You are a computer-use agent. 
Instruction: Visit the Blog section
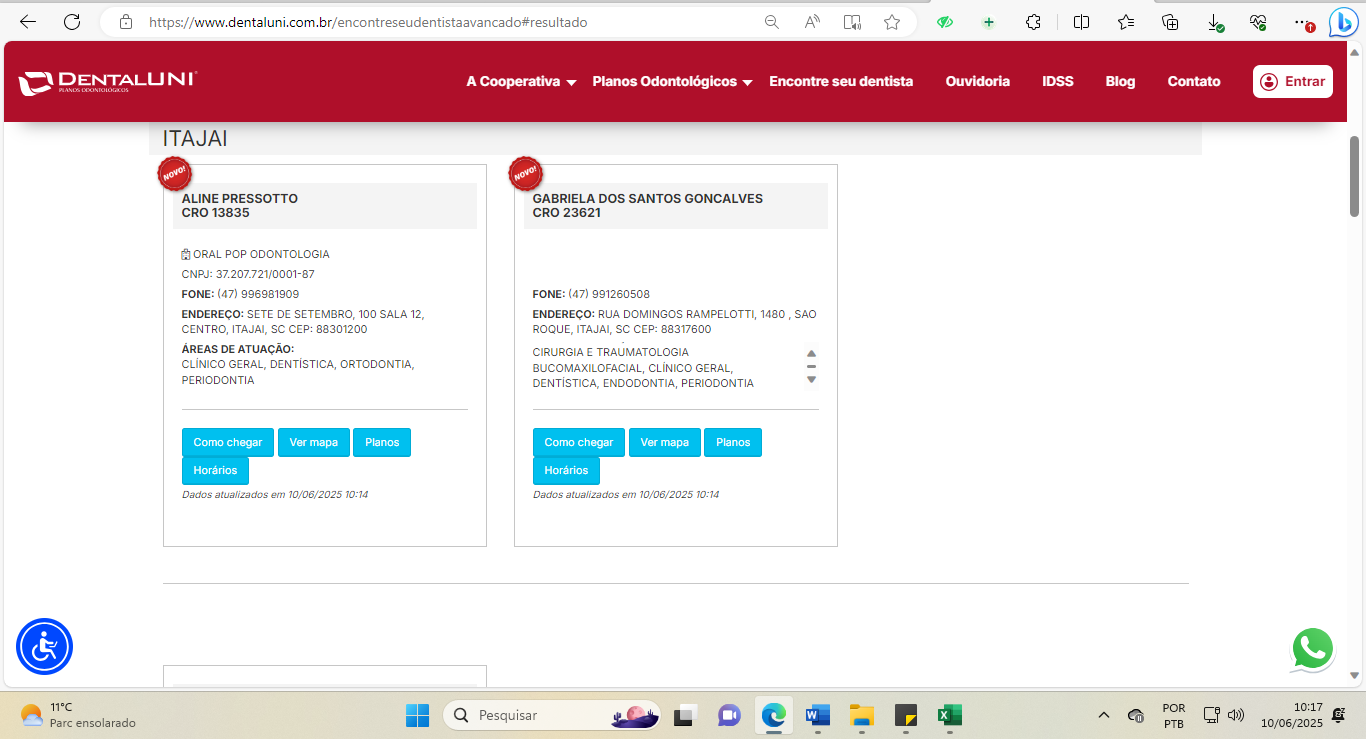1120,82
